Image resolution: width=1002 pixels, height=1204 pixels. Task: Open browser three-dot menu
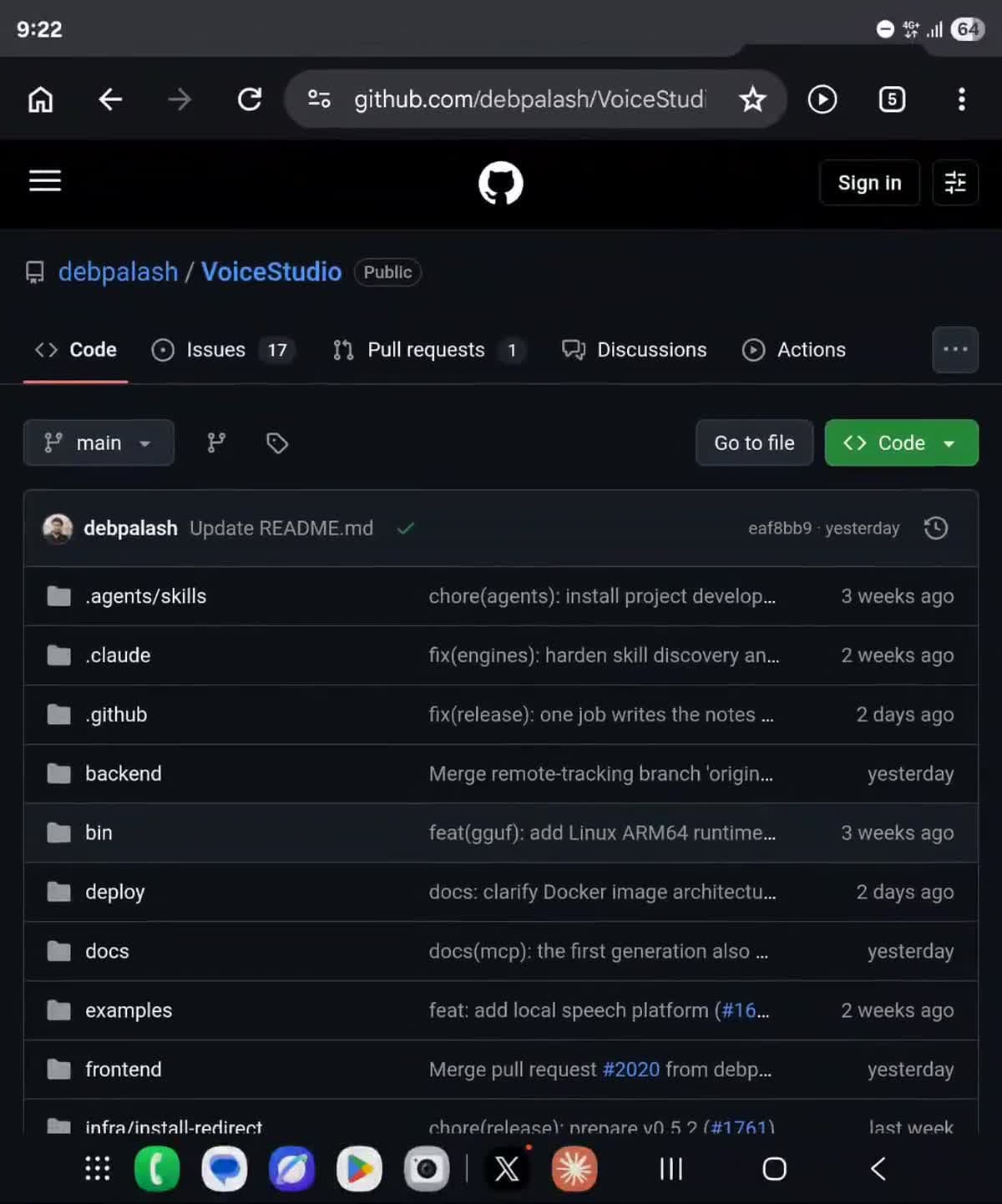click(x=962, y=99)
